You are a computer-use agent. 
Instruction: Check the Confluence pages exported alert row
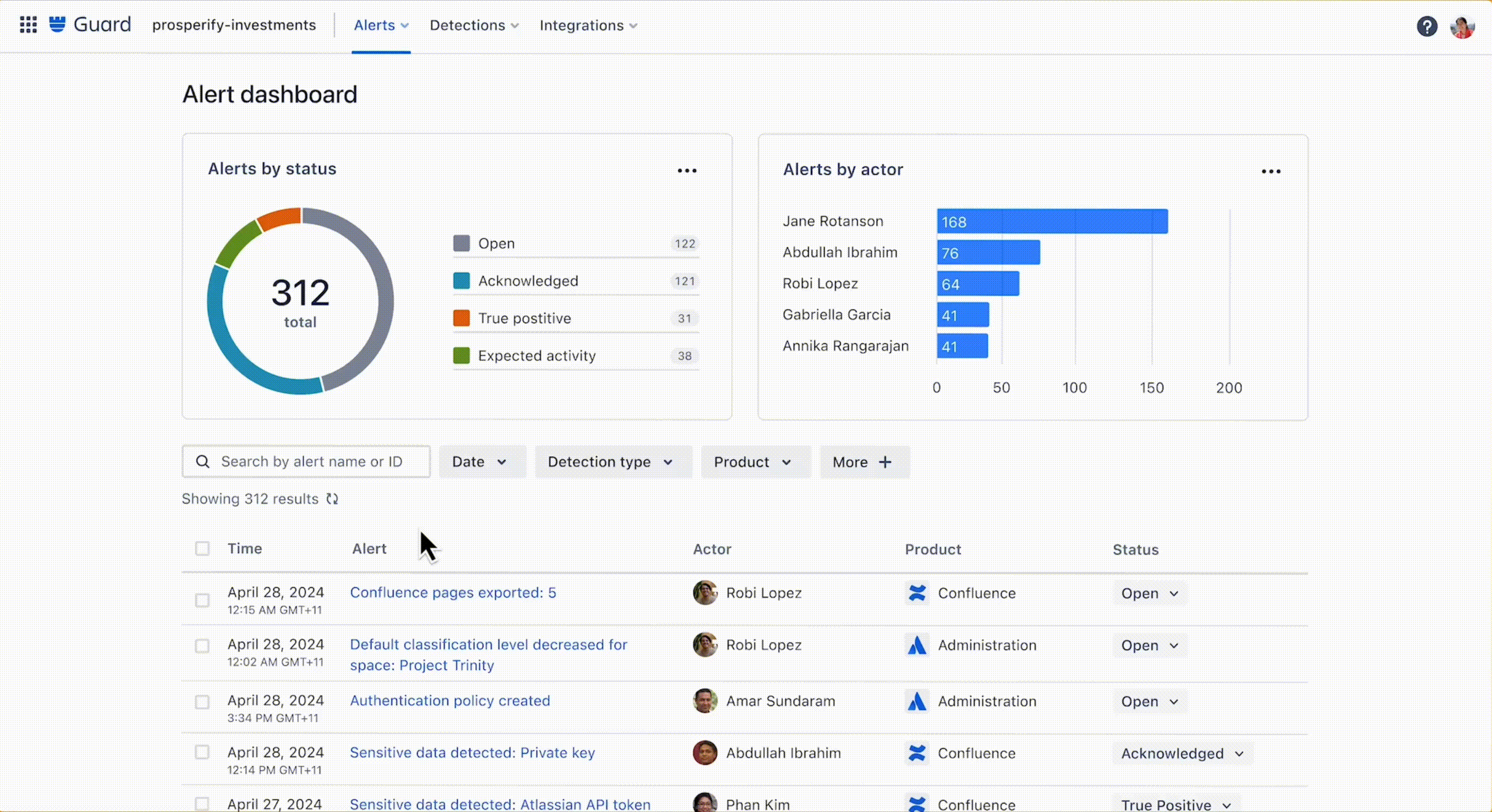[202, 600]
